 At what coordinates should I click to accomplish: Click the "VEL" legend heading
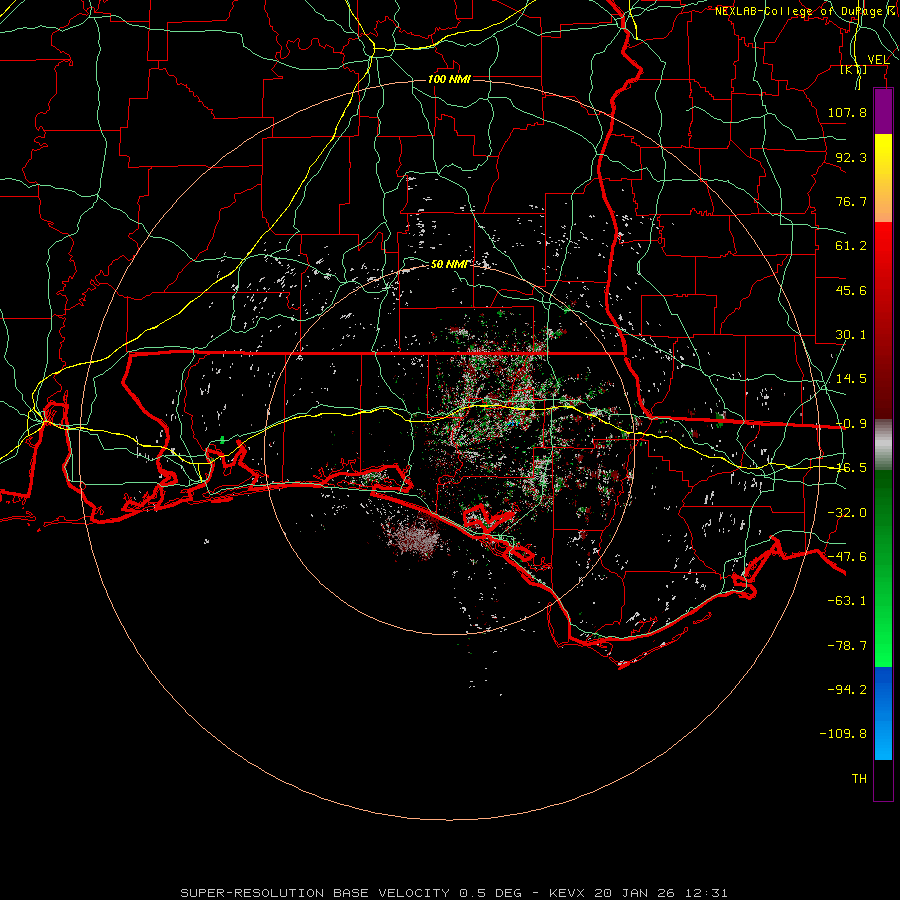tap(878, 60)
